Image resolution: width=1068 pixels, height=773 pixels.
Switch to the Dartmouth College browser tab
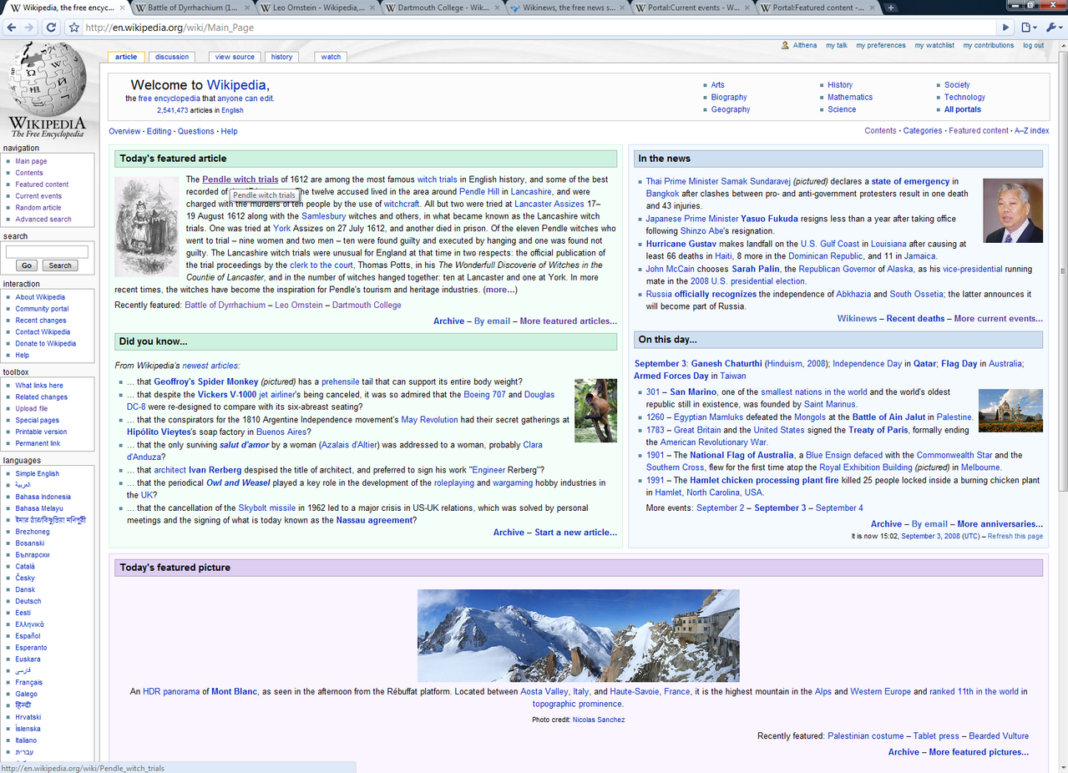[x=443, y=7]
